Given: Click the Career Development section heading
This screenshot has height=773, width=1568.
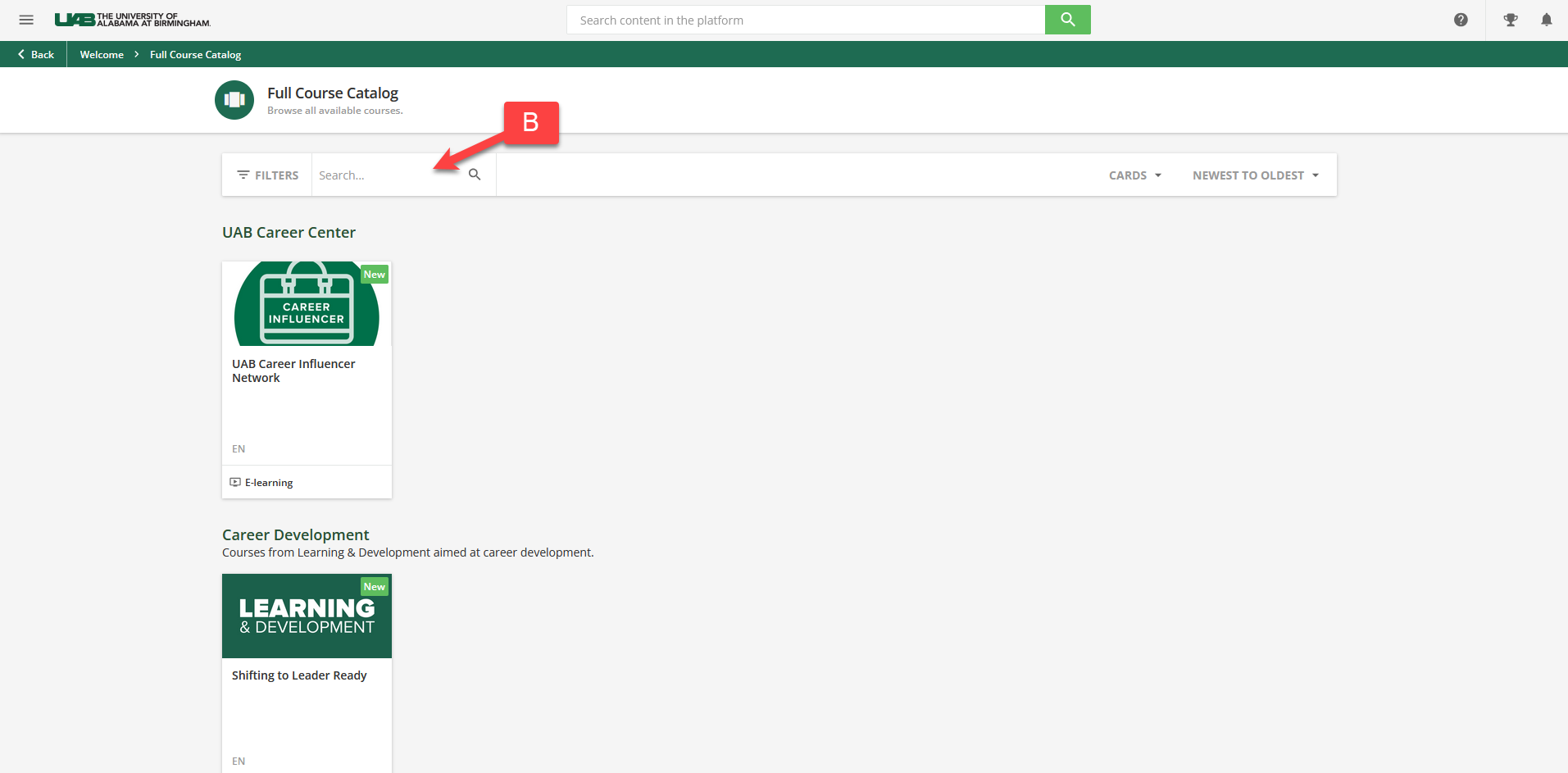Looking at the screenshot, I should click(295, 534).
